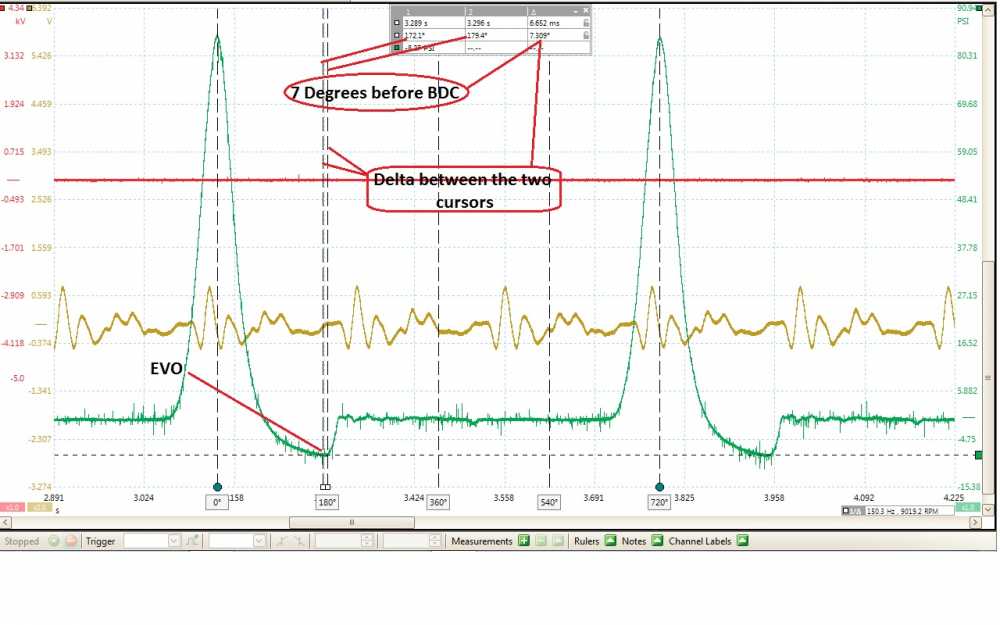This screenshot has width=1000, height=625.
Task: Click the scroll right arrow
Action: pyautogui.click(x=975, y=522)
